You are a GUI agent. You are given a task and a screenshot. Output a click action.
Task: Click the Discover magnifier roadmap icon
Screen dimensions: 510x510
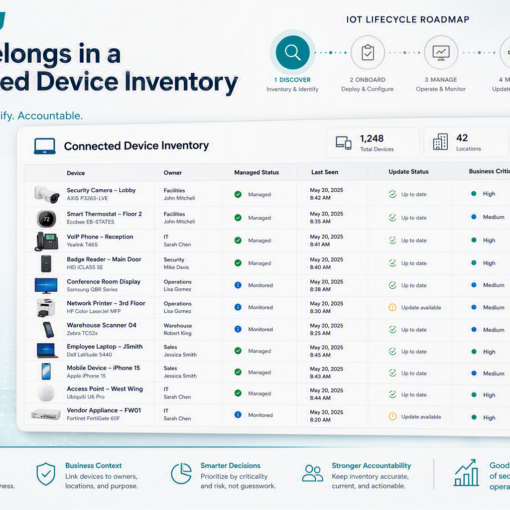(292, 53)
